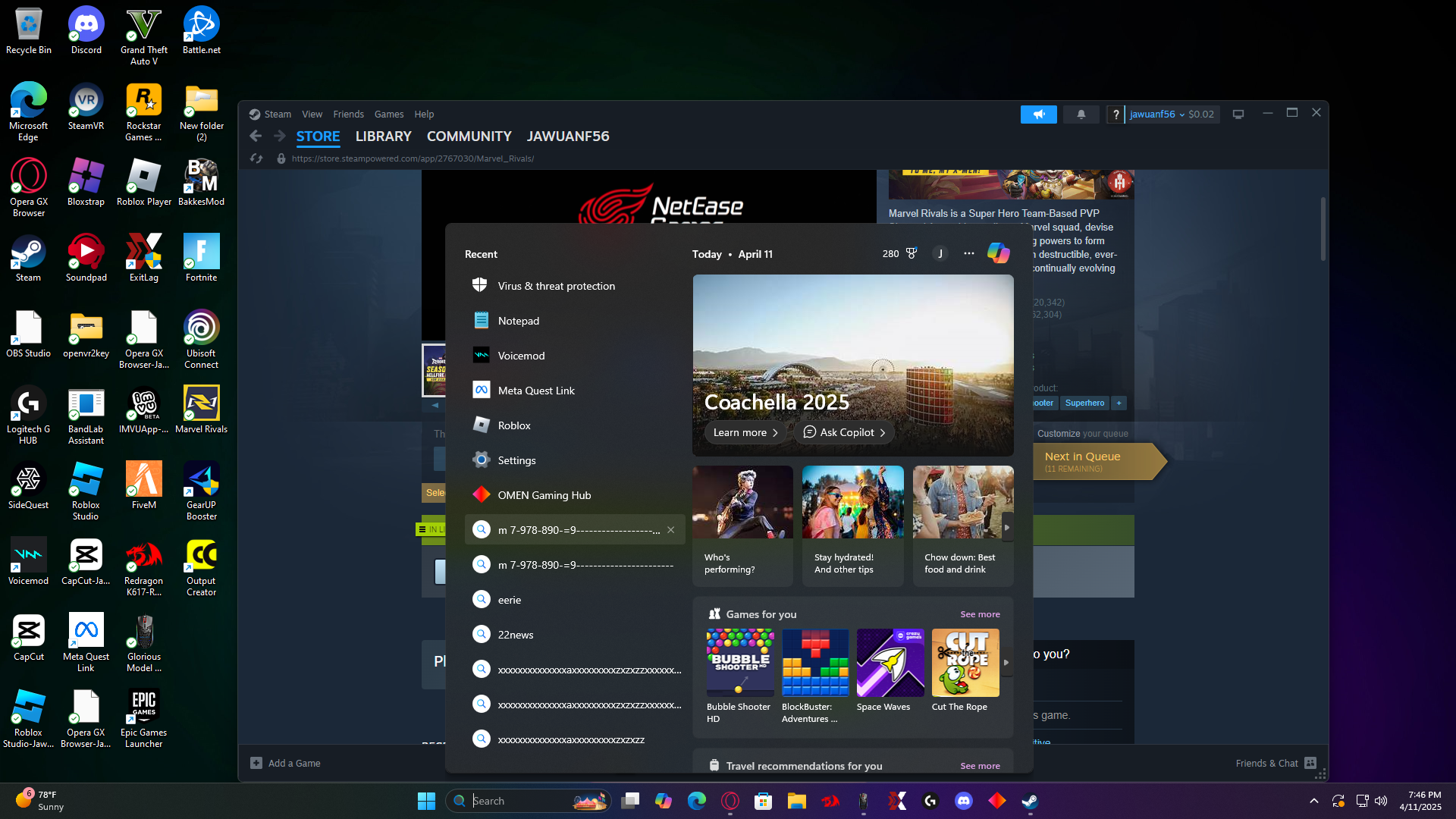The width and height of the screenshot is (1456, 819).
Task: Click the Discord icon on the taskbar
Action: (x=964, y=801)
